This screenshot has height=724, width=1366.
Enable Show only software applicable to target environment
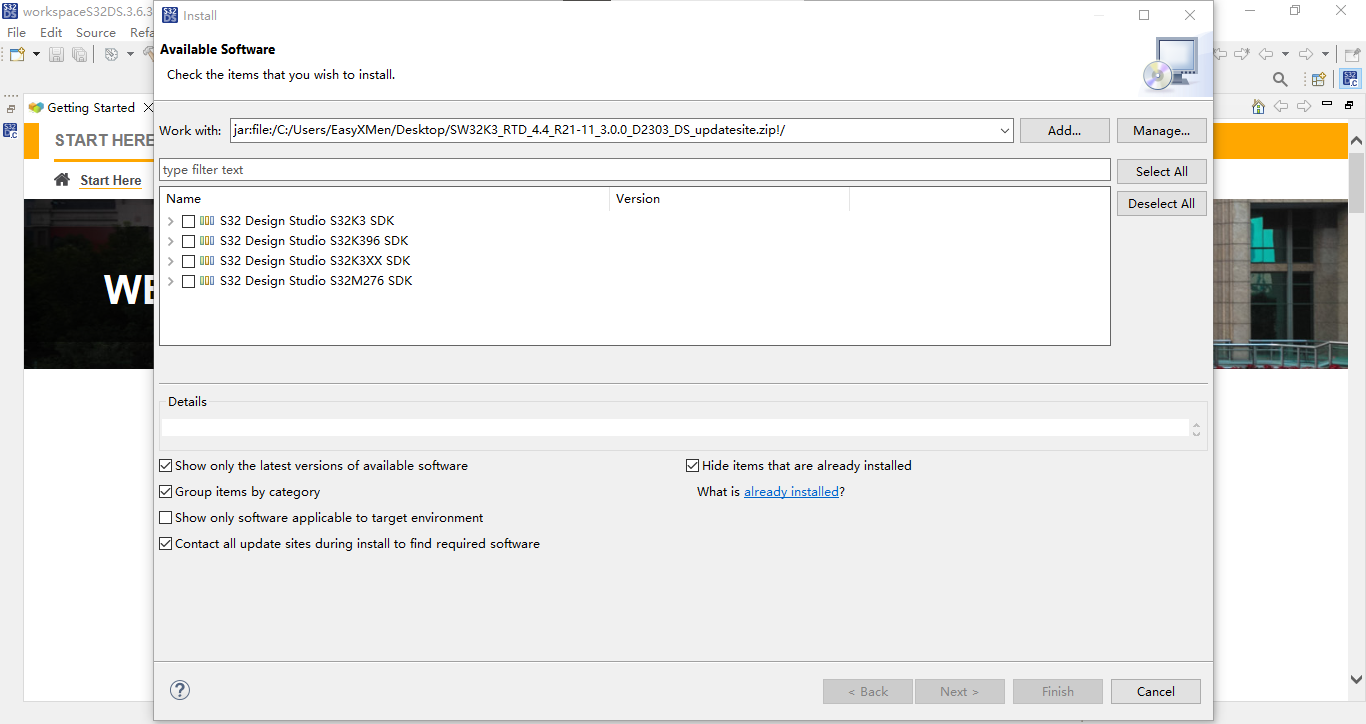pyautogui.click(x=166, y=518)
